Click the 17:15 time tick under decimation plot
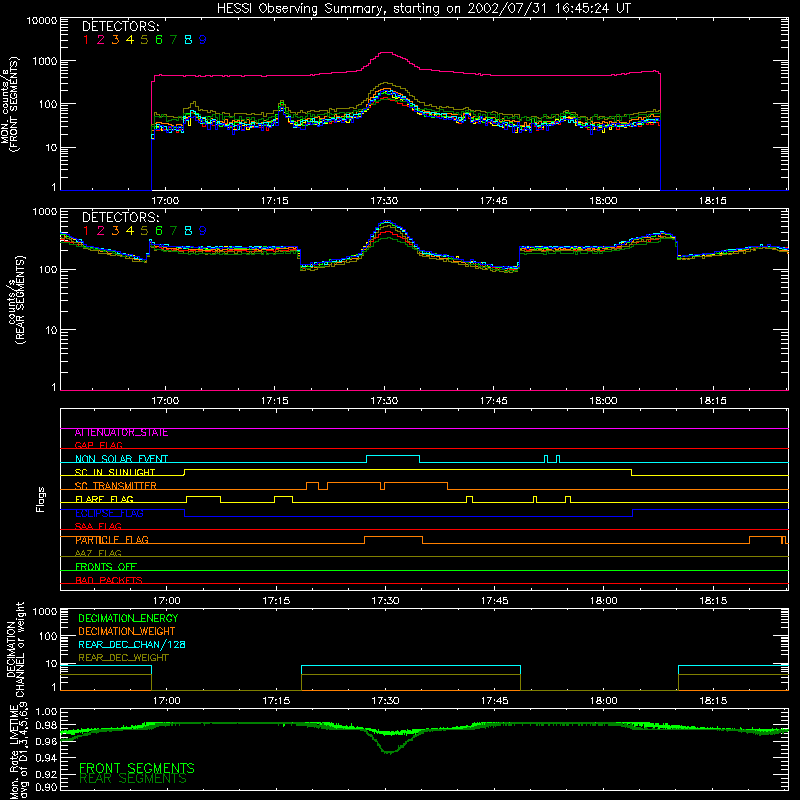Image resolution: width=800 pixels, height=800 pixels. click(276, 701)
